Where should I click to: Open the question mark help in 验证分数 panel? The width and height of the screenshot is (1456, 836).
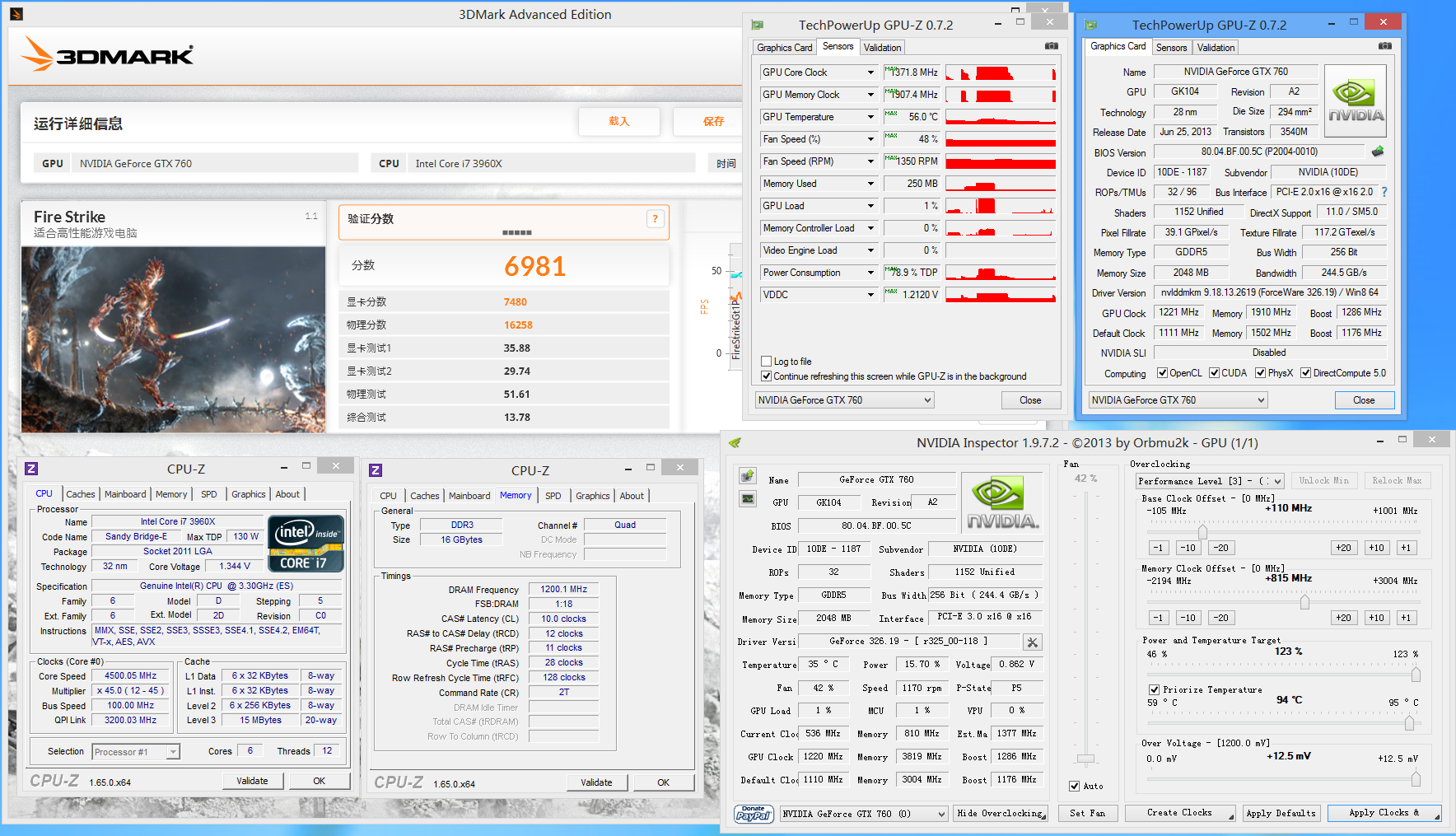[656, 218]
